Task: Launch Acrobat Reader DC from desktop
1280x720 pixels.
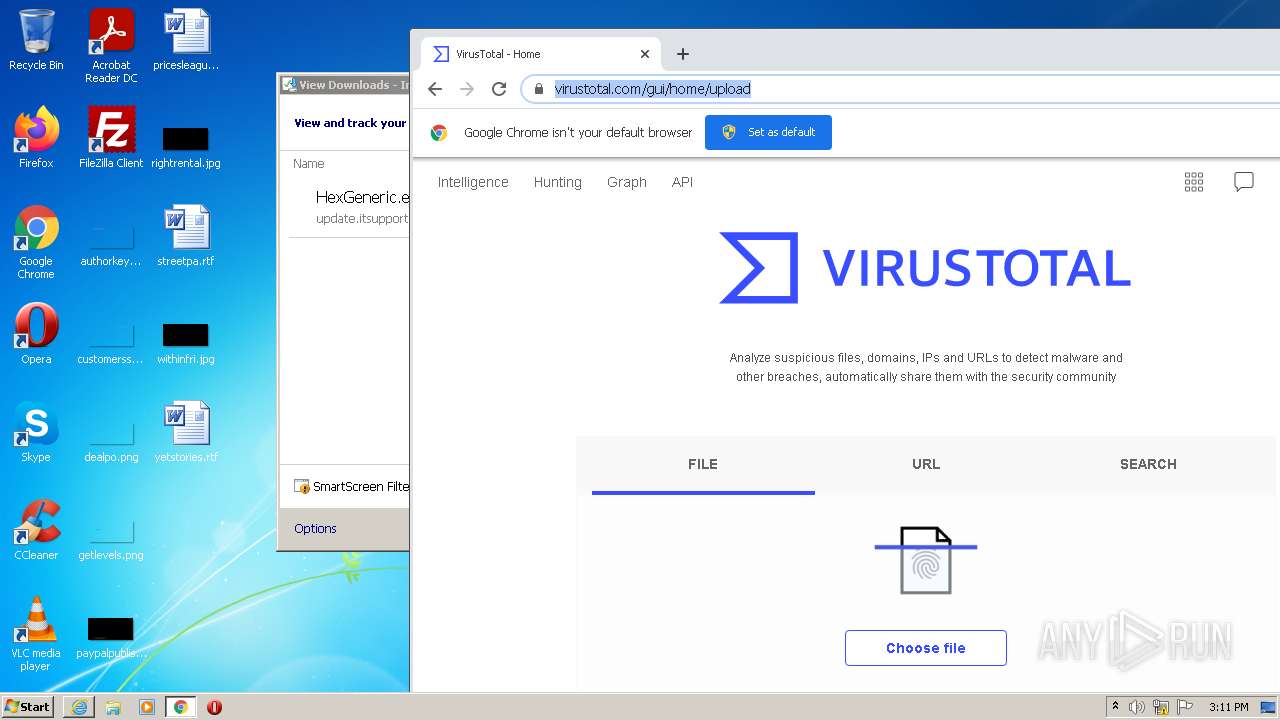Action: [111, 46]
